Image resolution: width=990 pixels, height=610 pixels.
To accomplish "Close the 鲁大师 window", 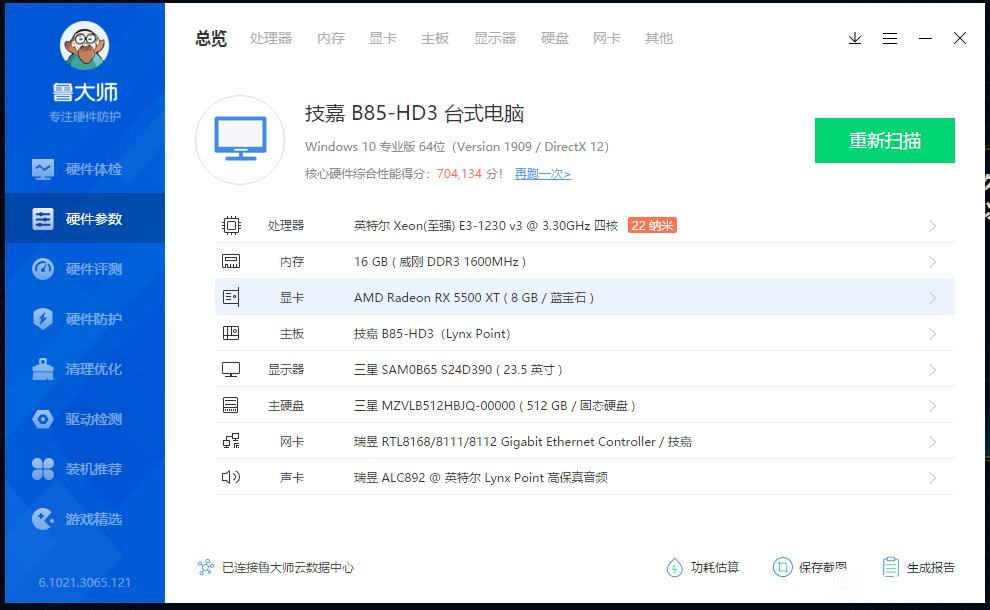I will tap(960, 39).
